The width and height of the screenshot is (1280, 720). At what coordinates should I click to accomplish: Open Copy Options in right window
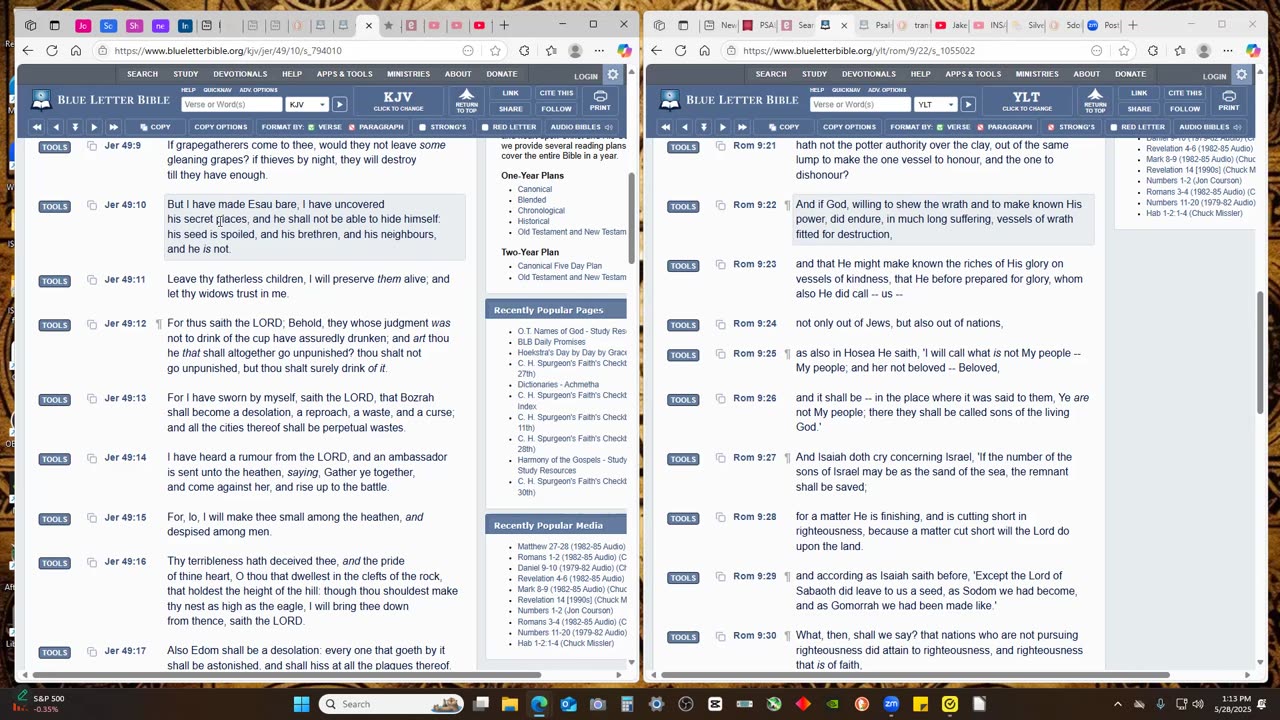tap(849, 127)
